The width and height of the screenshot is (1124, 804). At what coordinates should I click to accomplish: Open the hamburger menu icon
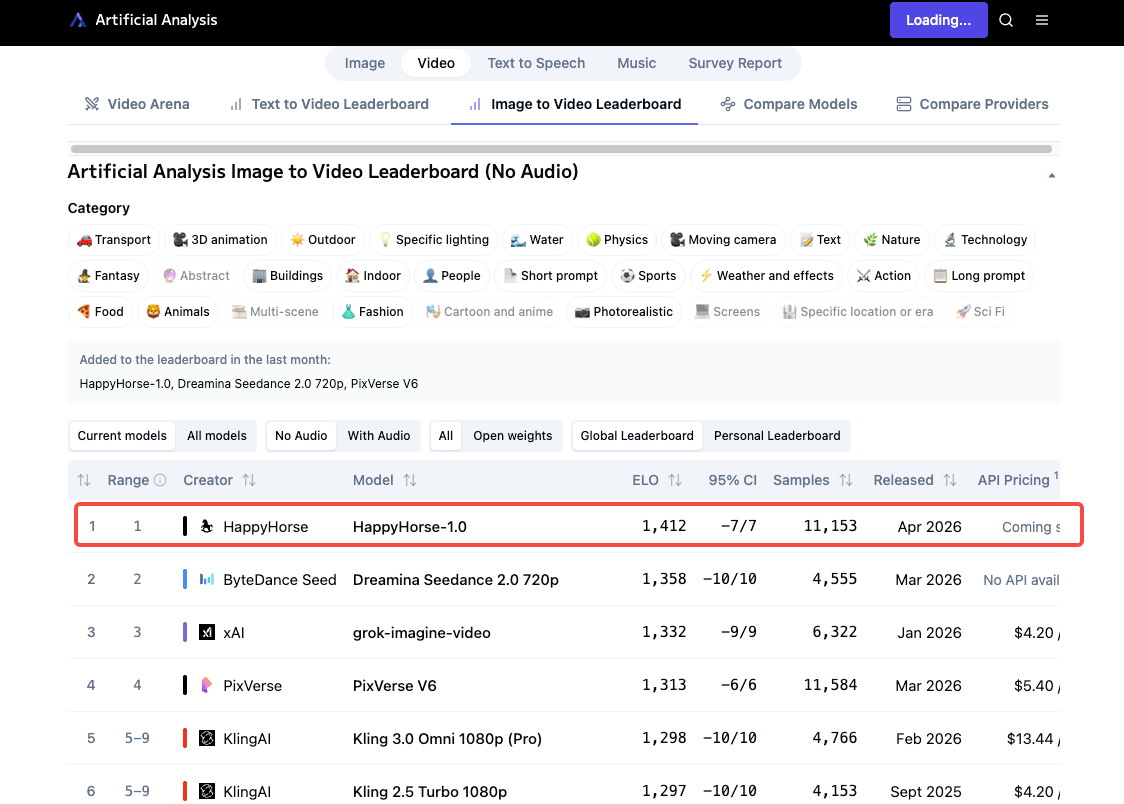(1042, 20)
